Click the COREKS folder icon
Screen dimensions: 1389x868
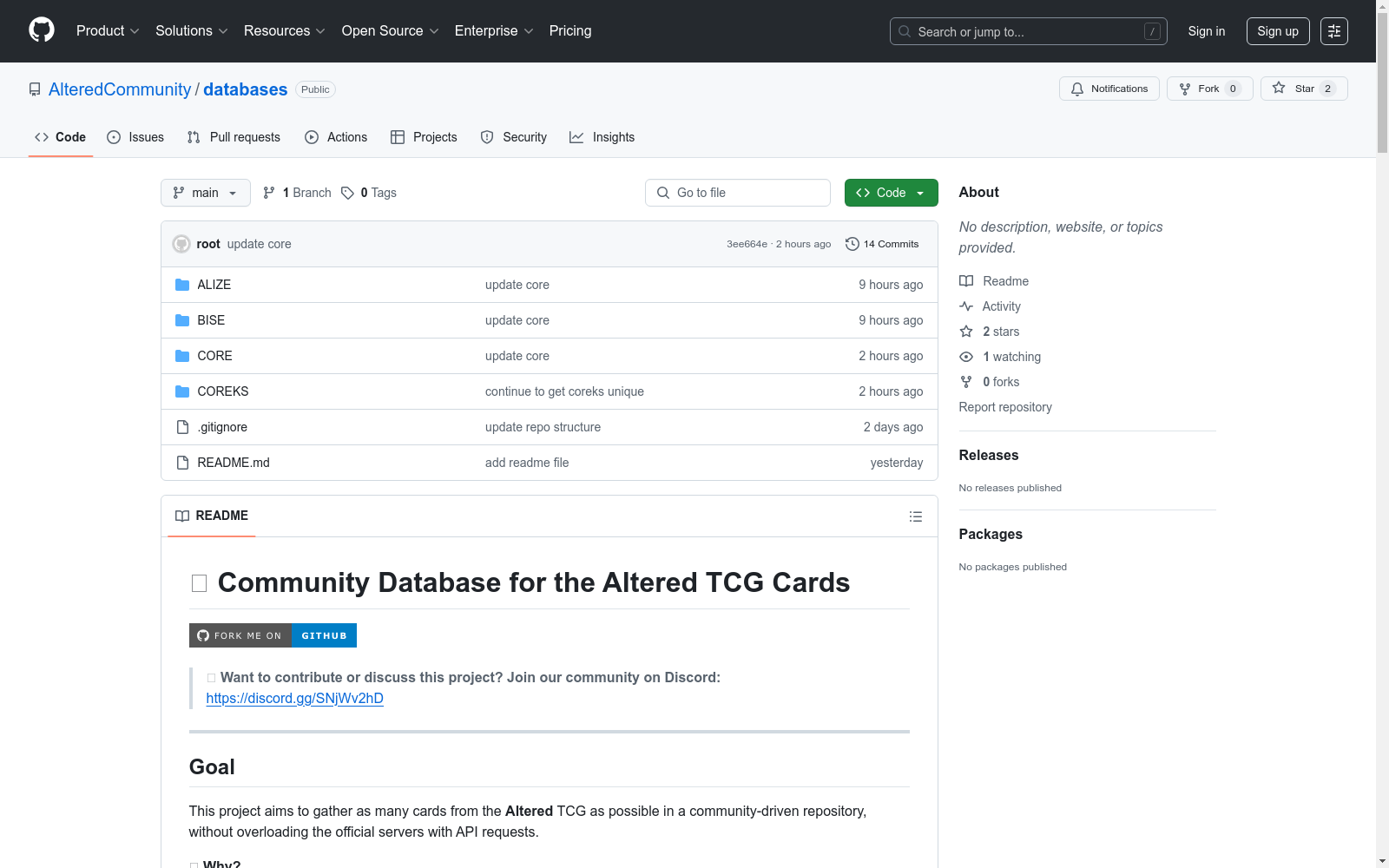click(x=182, y=391)
